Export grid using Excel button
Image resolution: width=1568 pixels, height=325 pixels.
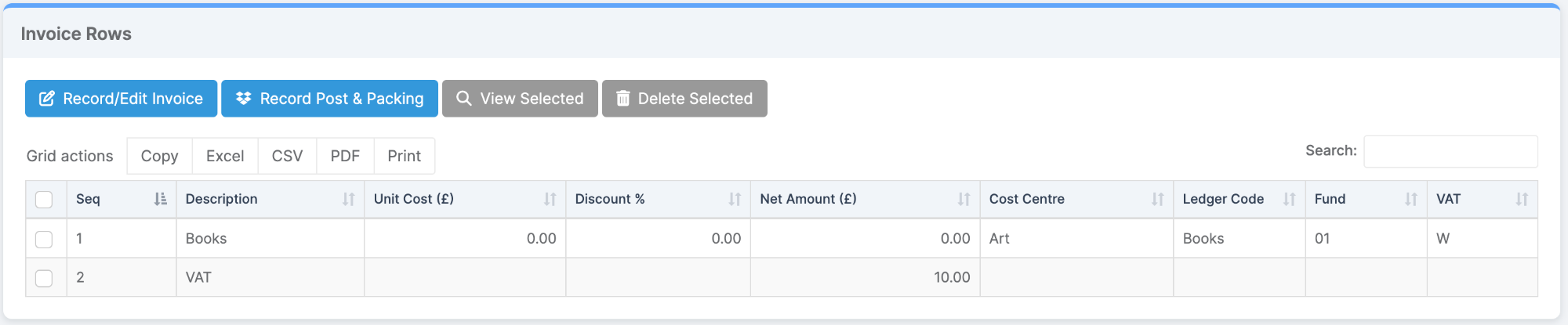tap(225, 156)
